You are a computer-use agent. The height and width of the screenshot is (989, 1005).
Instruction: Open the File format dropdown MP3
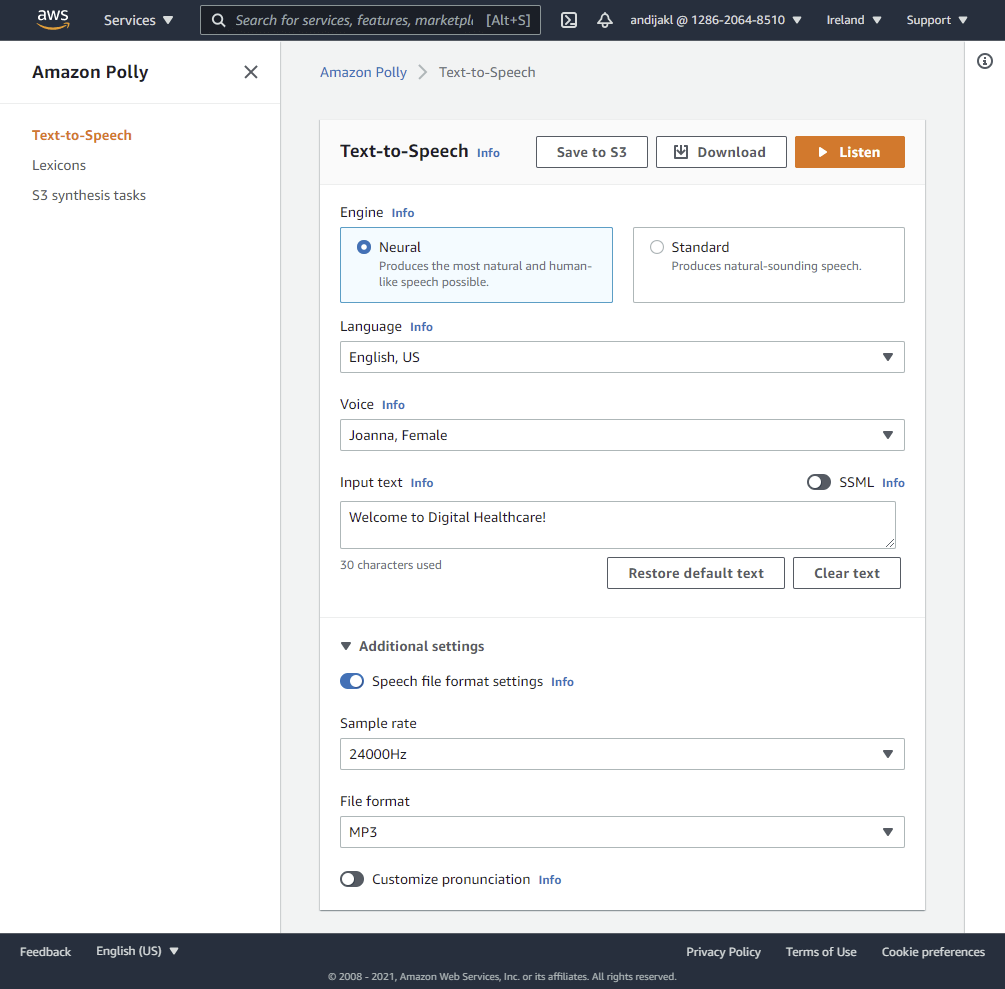622,832
